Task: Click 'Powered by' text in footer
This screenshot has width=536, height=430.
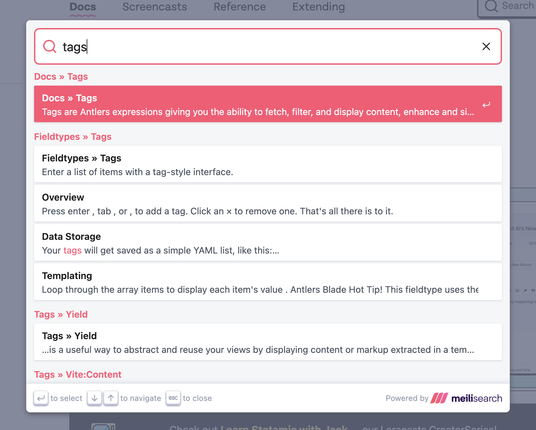Action: (x=407, y=398)
